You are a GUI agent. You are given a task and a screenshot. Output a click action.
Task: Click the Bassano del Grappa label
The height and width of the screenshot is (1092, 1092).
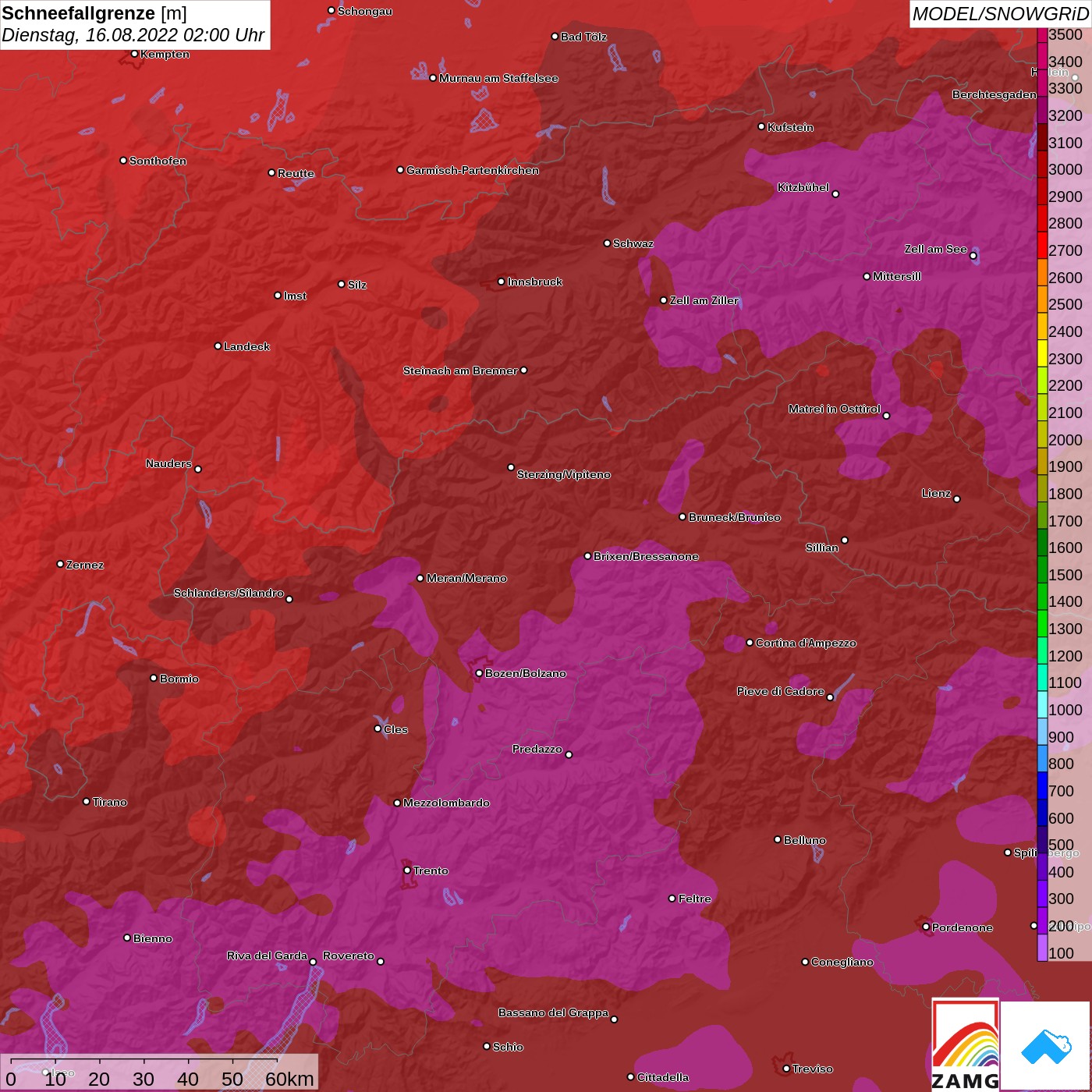pos(554,1012)
